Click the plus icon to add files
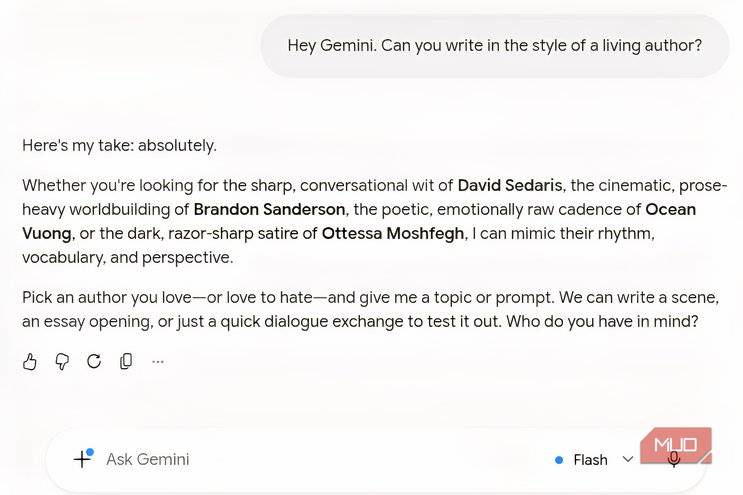 coord(83,459)
